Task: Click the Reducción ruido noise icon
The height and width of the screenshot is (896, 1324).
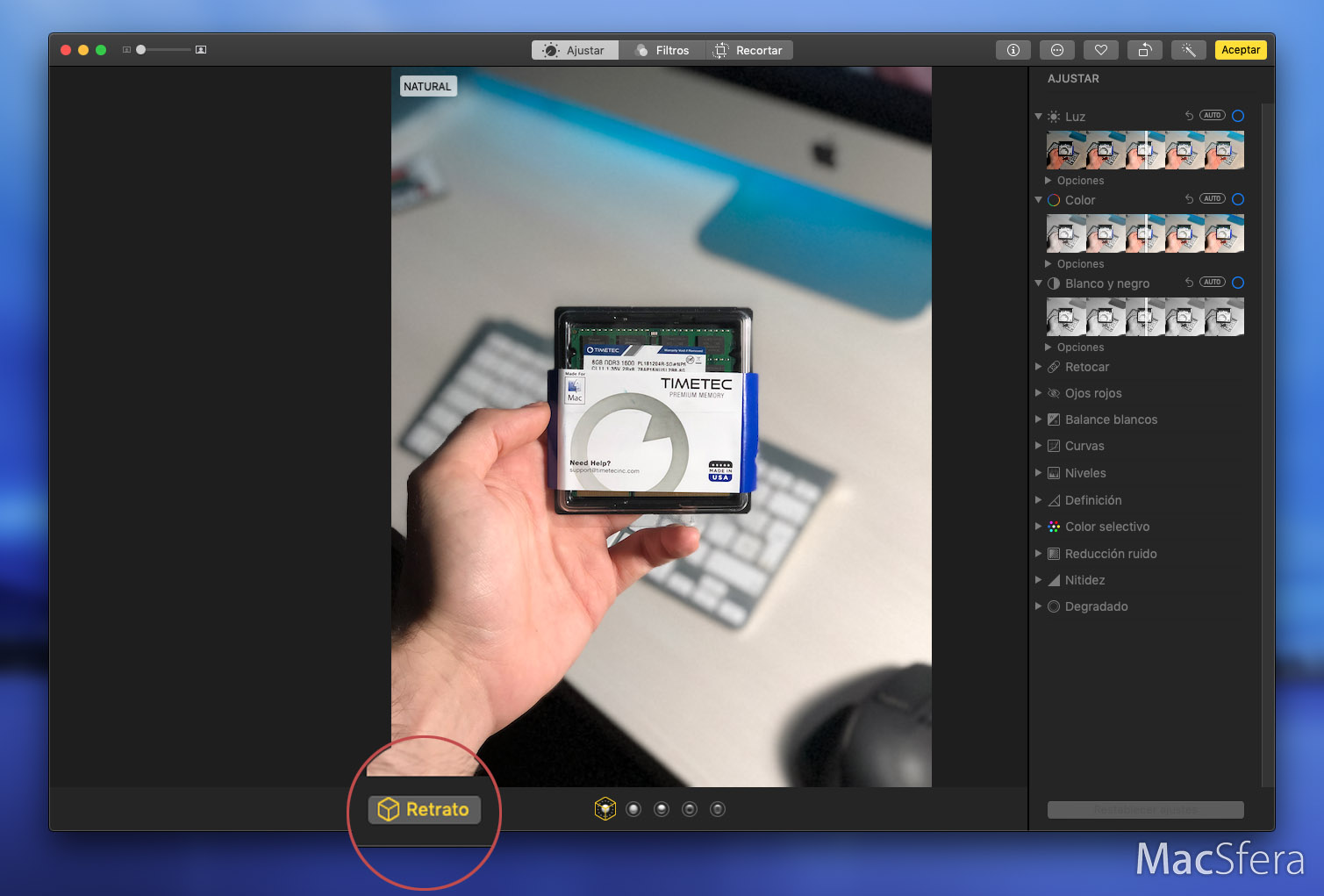Action: click(x=1054, y=554)
